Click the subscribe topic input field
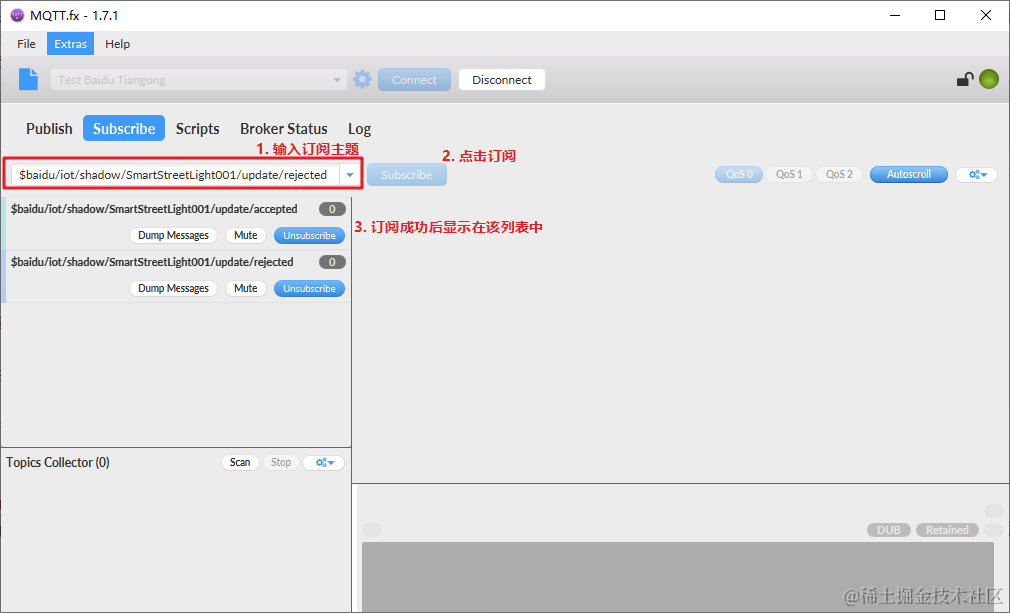 pyautogui.click(x=175, y=174)
